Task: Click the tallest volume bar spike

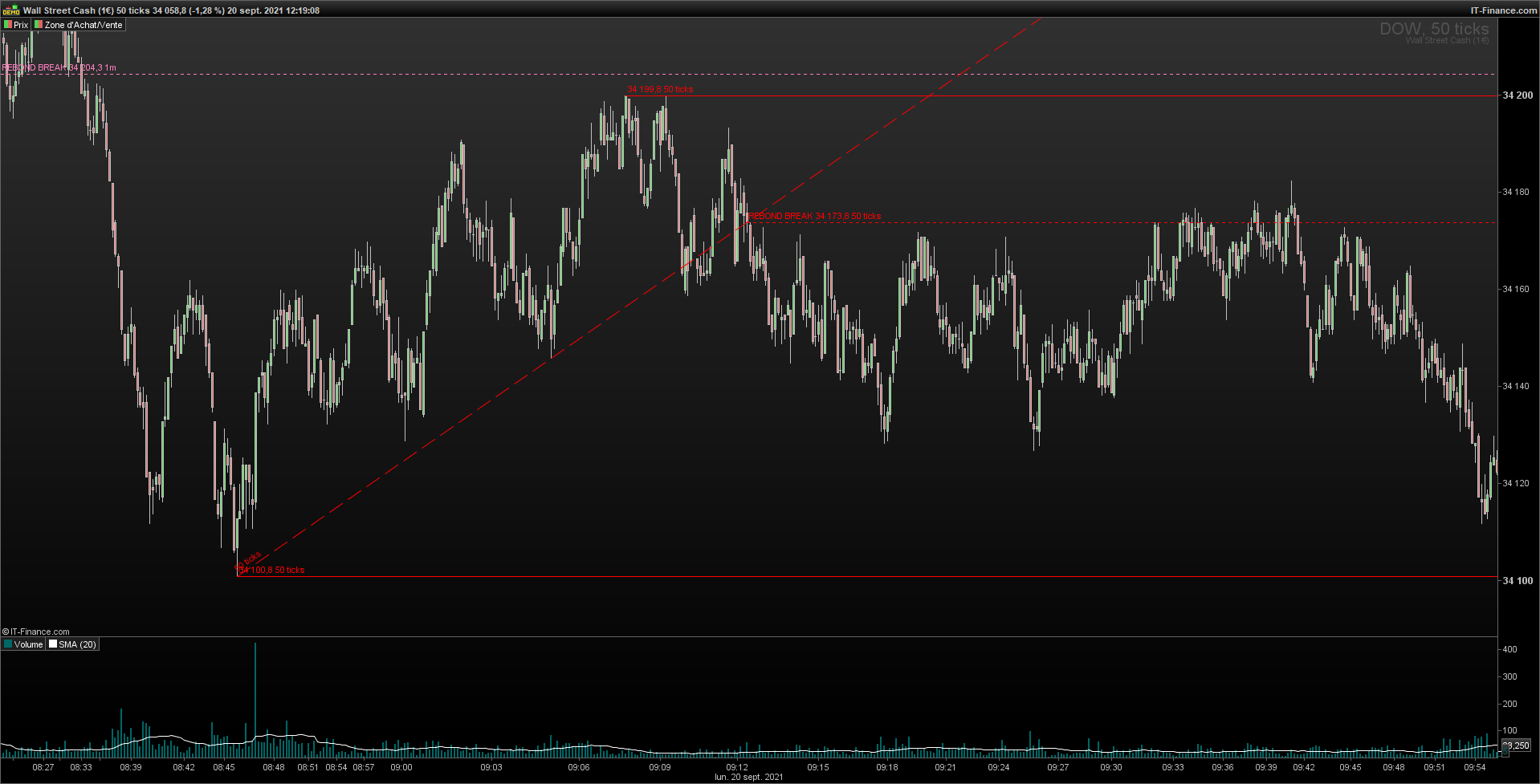Action: pyautogui.click(x=255, y=700)
